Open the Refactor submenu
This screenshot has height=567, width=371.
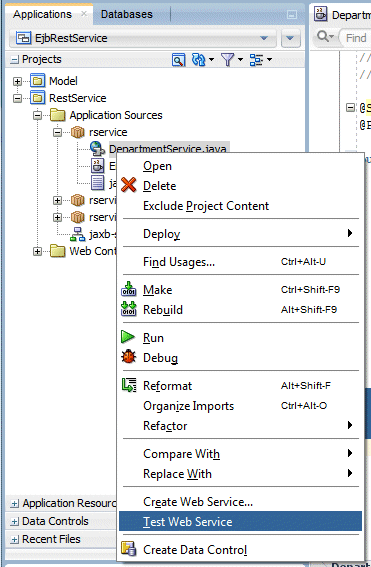[240, 426]
